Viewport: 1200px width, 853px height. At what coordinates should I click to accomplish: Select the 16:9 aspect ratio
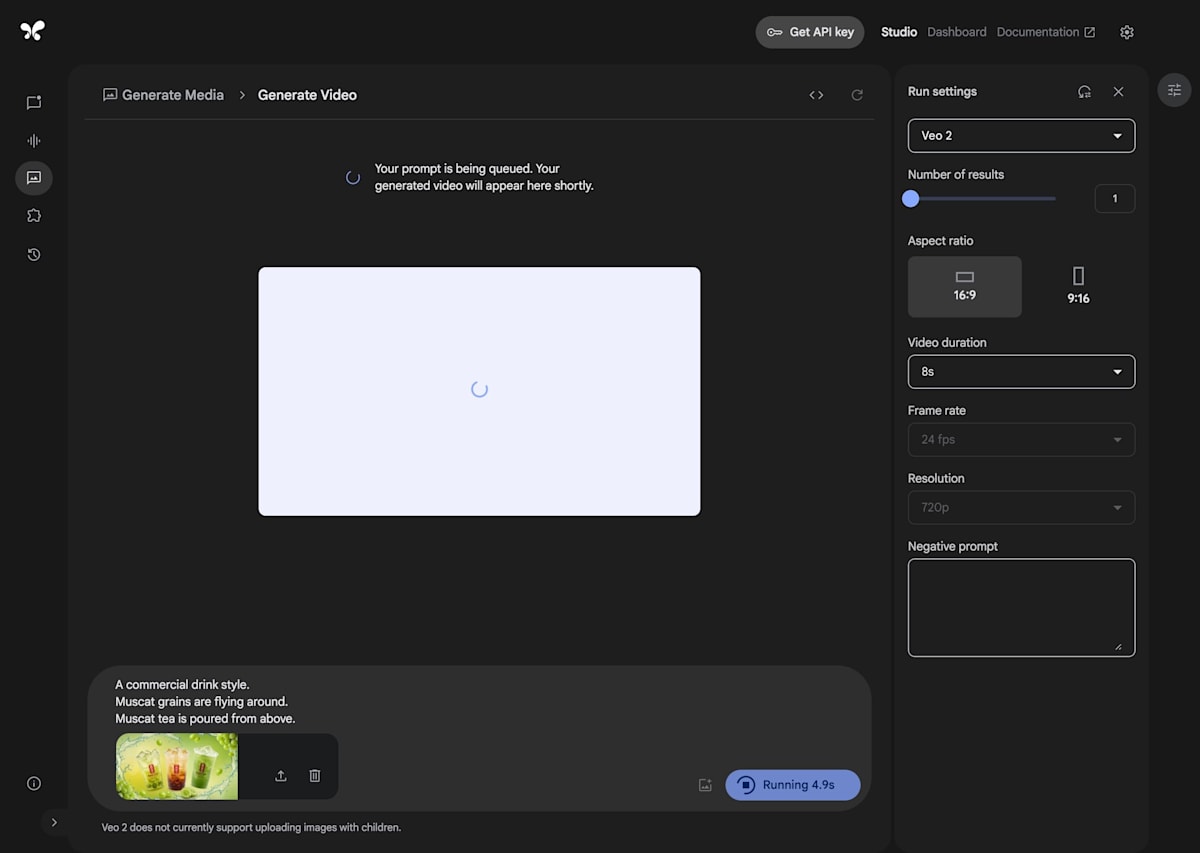click(x=965, y=287)
